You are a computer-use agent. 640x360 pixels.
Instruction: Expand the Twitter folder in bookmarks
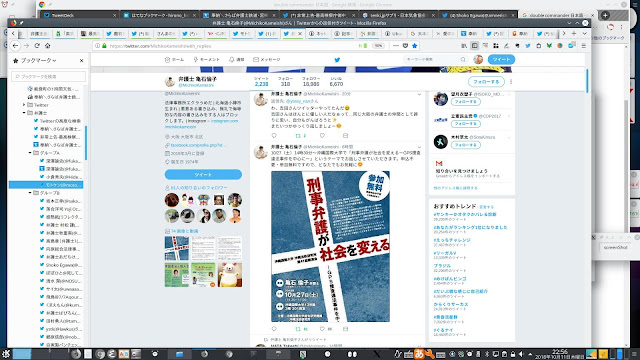[24, 105]
